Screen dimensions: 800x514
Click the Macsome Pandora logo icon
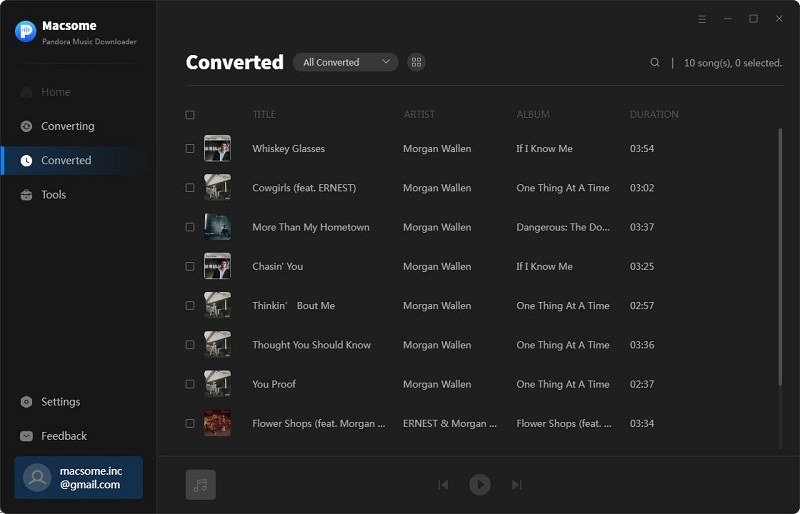pos(26,31)
